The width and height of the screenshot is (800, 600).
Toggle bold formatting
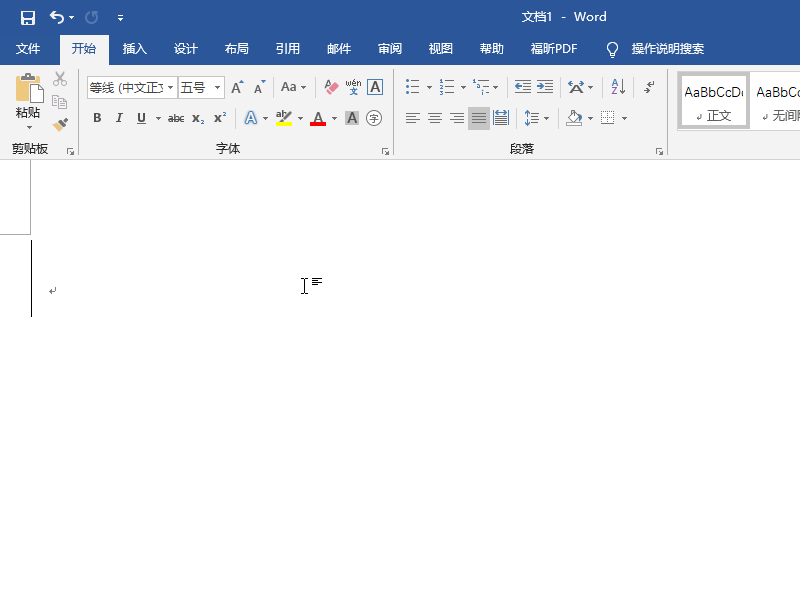(x=97, y=118)
